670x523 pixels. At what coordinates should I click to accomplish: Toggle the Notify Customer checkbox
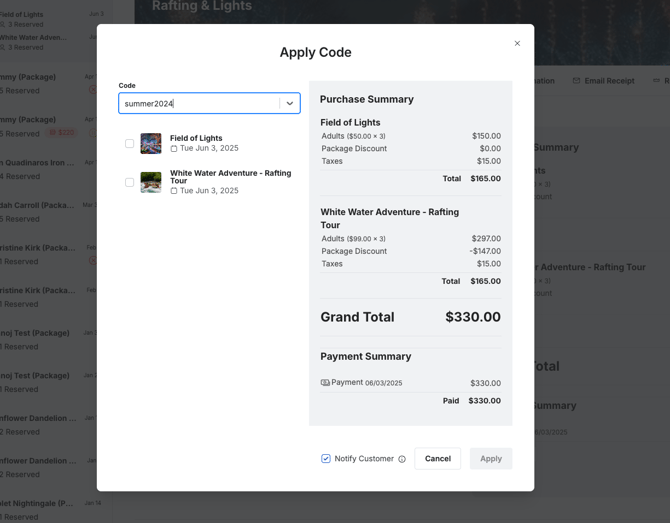(x=326, y=458)
